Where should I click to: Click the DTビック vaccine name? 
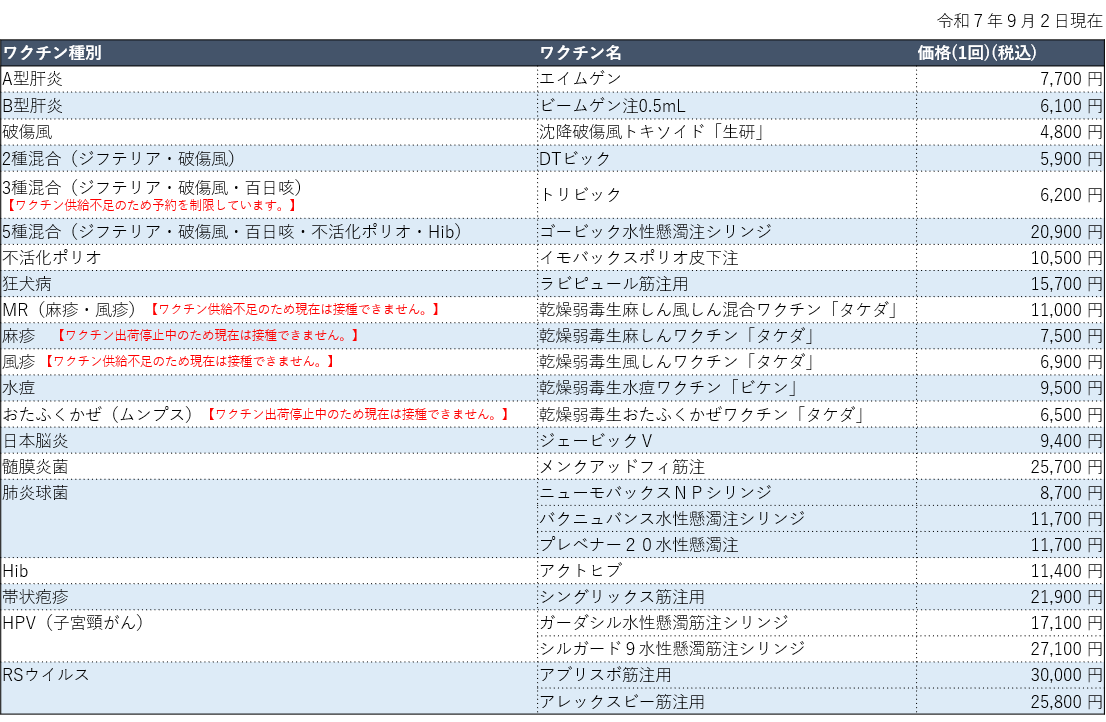tap(575, 159)
